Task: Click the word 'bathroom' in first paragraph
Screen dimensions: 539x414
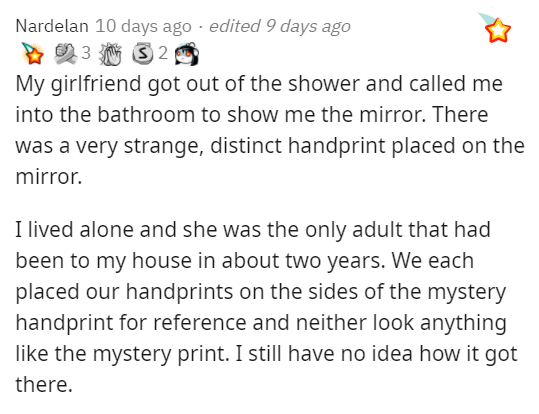Action: tap(146, 115)
